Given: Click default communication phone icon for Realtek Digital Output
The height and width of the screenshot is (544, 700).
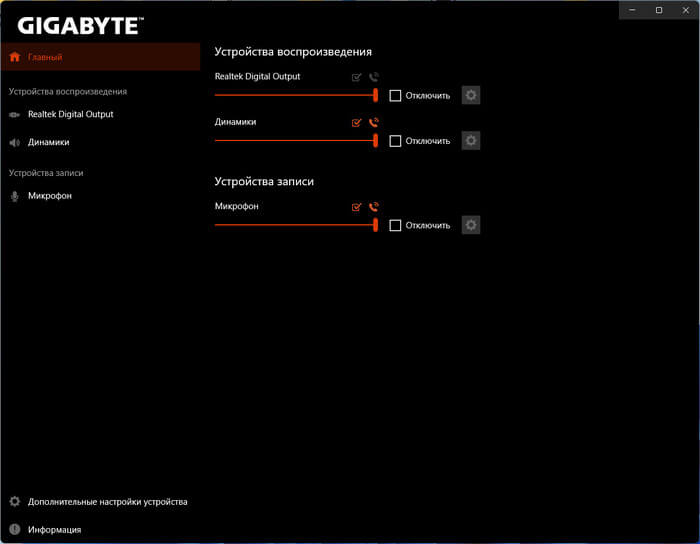Looking at the screenshot, I should tap(374, 77).
